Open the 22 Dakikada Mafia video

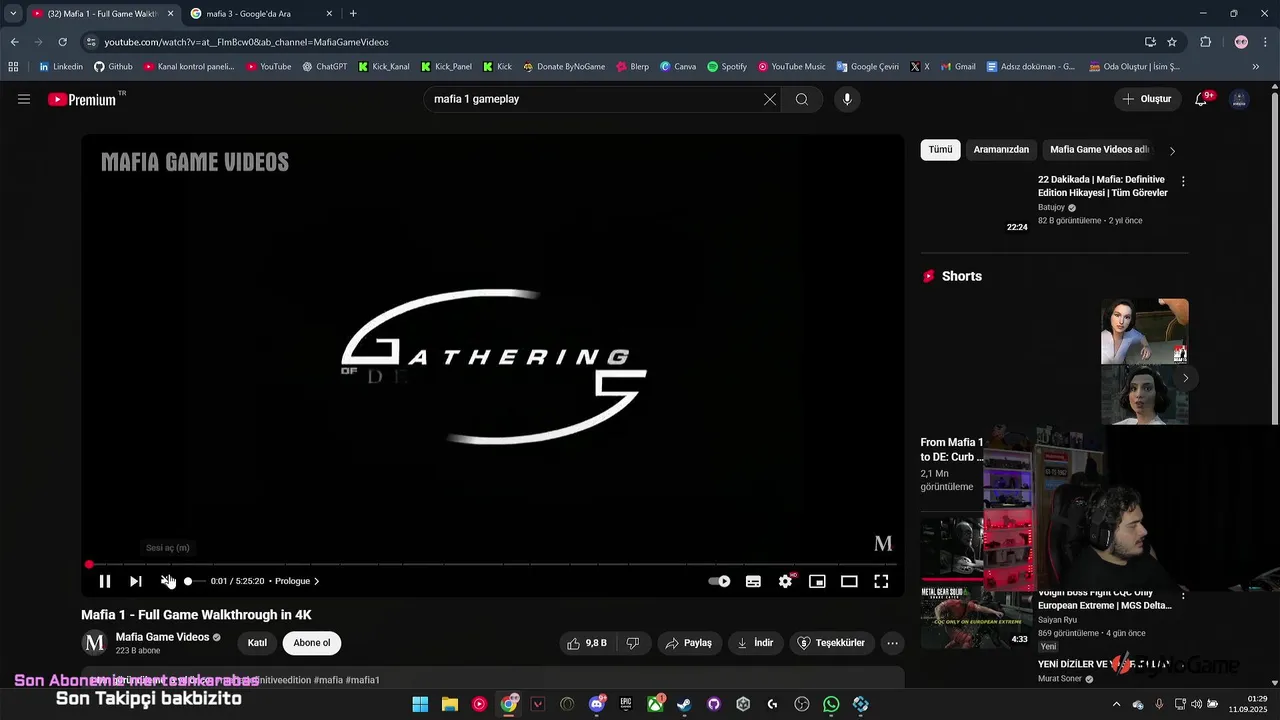click(1102, 186)
